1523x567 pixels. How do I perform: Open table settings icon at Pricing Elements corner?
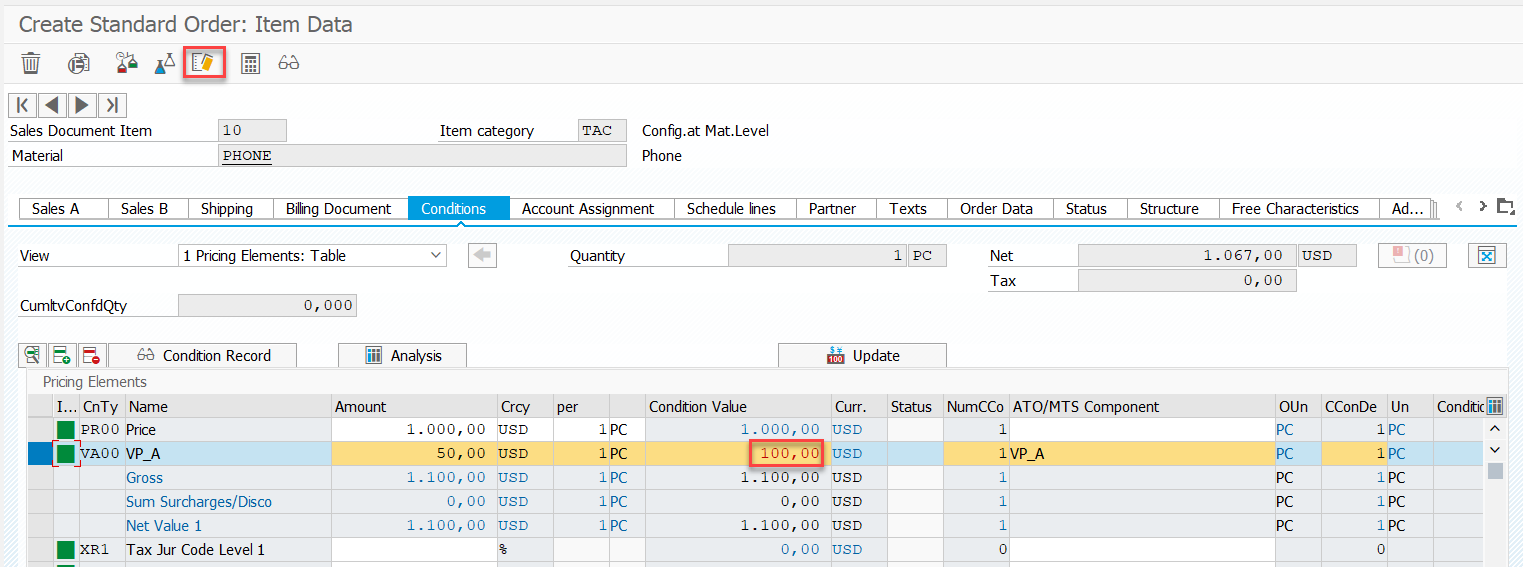(1495, 406)
